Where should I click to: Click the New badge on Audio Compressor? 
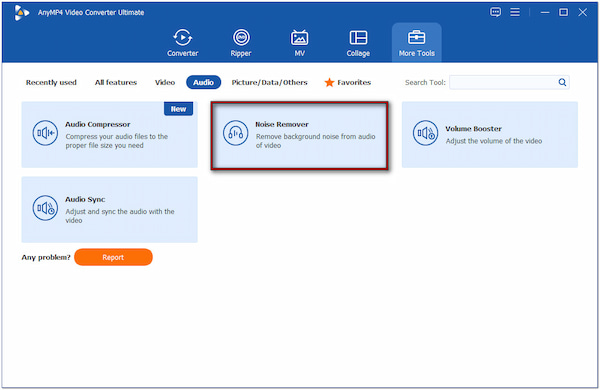[x=178, y=109]
